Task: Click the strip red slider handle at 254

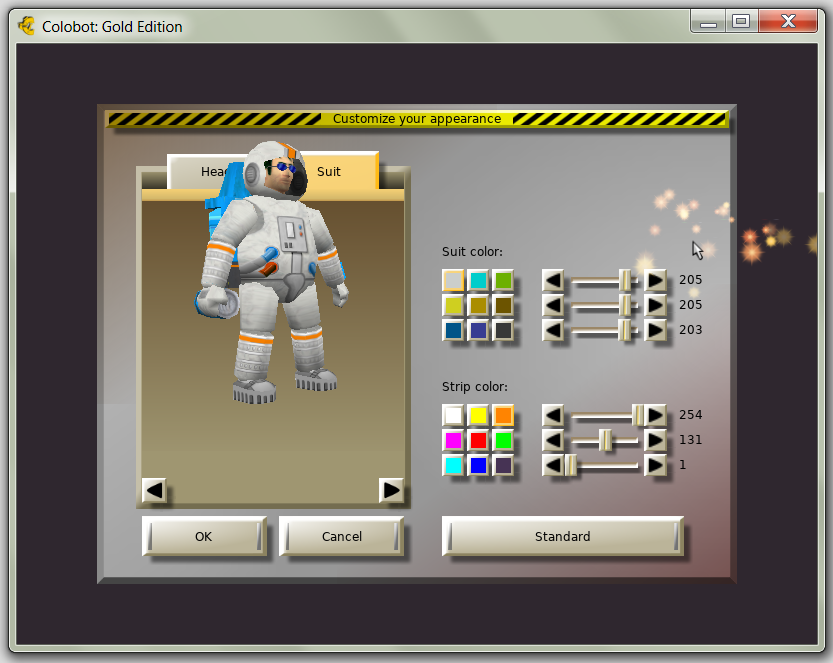Action: click(x=638, y=415)
